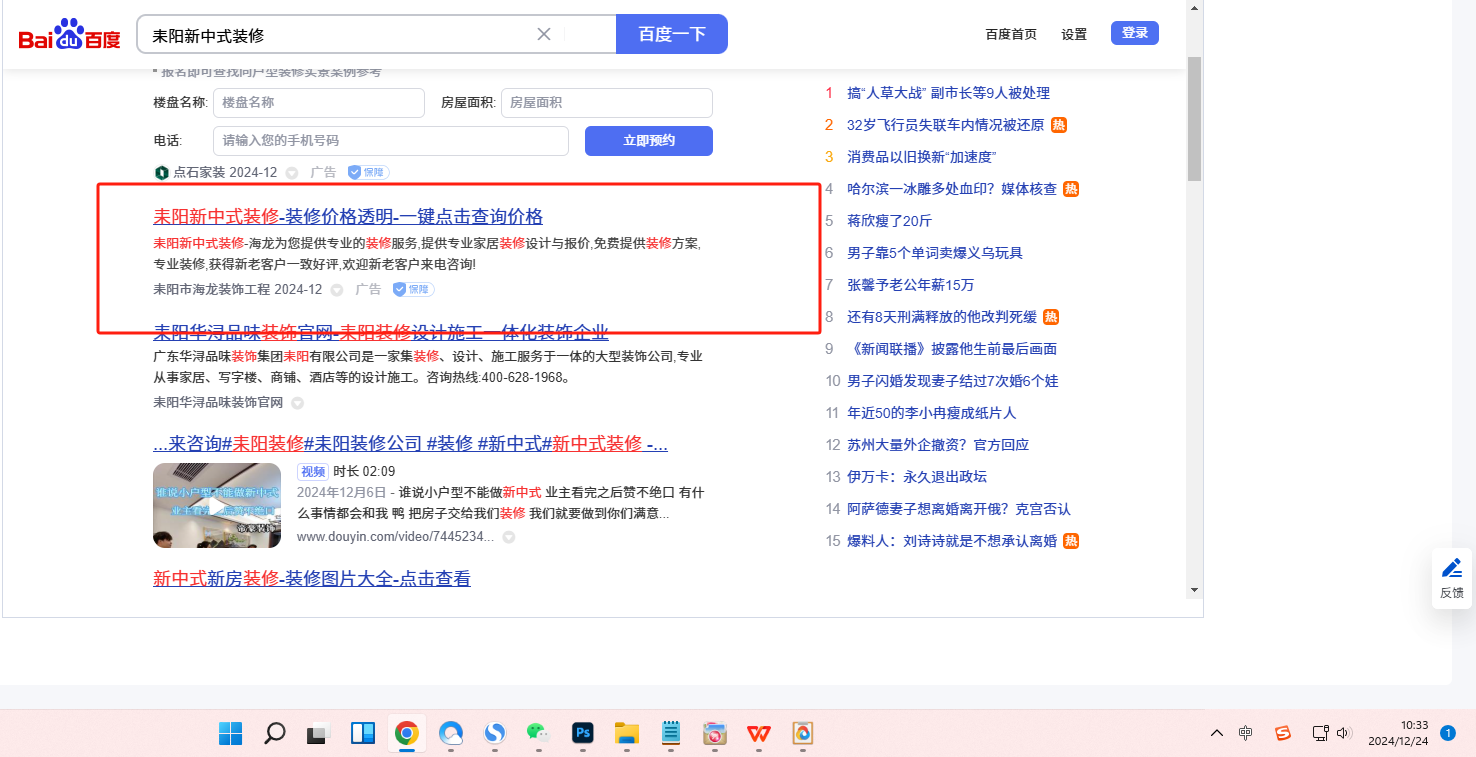Image resolution: width=1476 pixels, height=757 pixels.
Task: Click the Baidu logo
Action: click(69, 35)
